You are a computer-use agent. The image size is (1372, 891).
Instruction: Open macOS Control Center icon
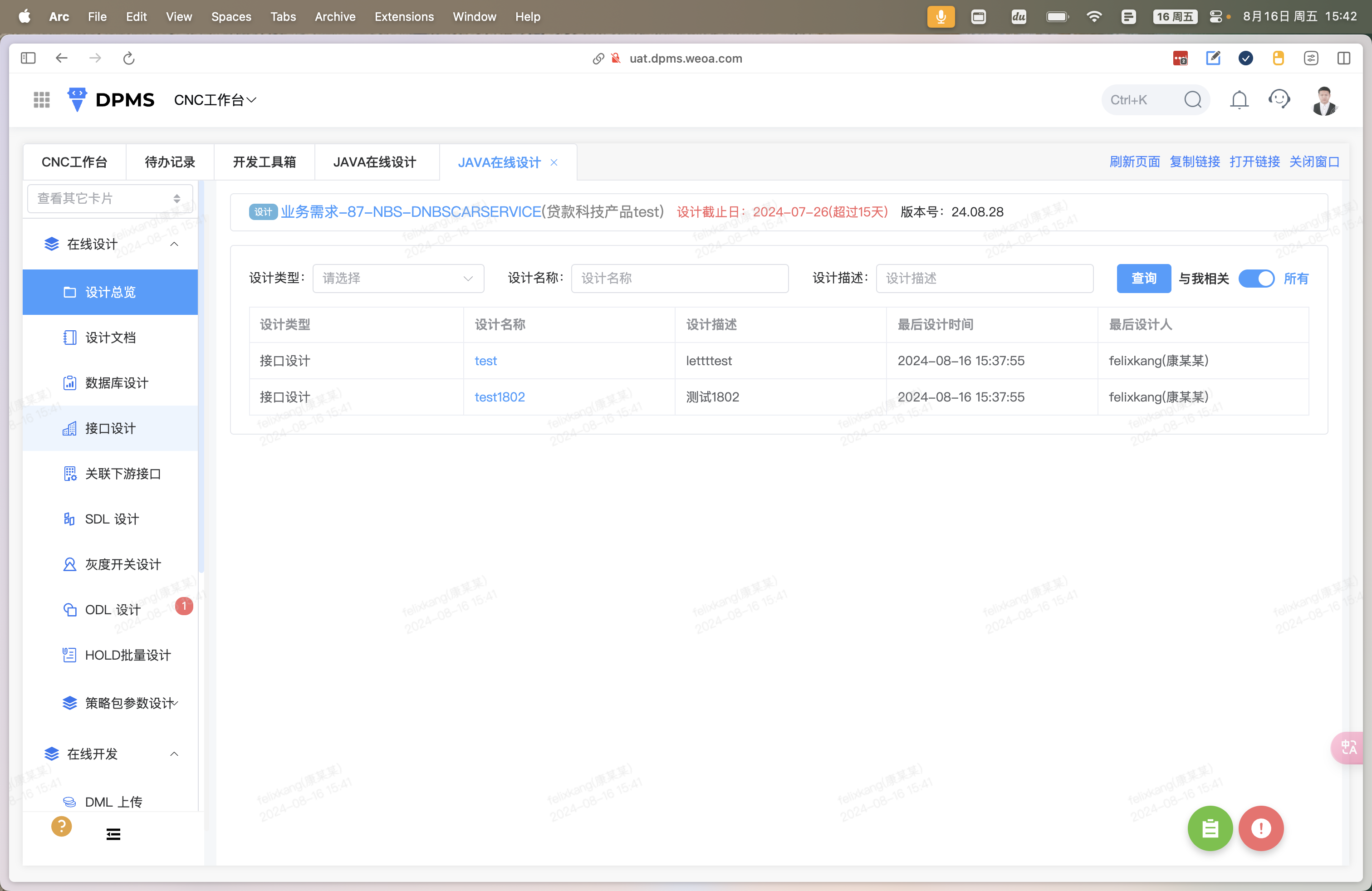[1216, 16]
